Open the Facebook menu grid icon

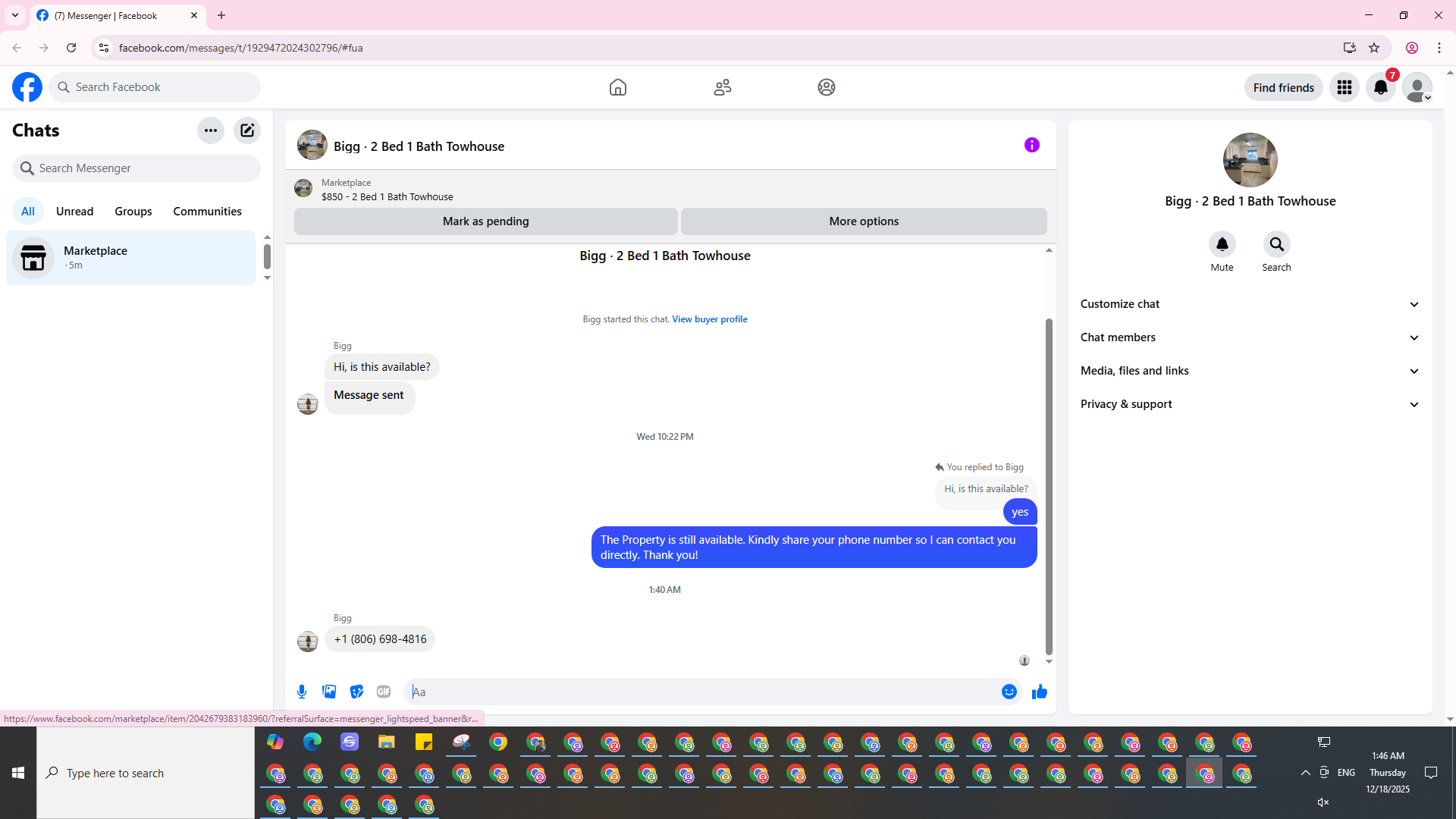(x=1345, y=87)
